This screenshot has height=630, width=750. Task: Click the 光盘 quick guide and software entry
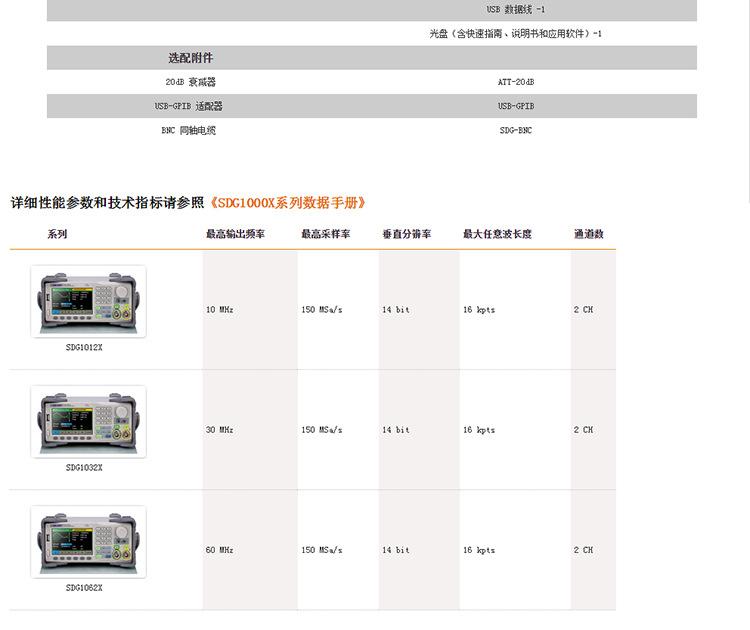pos(516,33)
